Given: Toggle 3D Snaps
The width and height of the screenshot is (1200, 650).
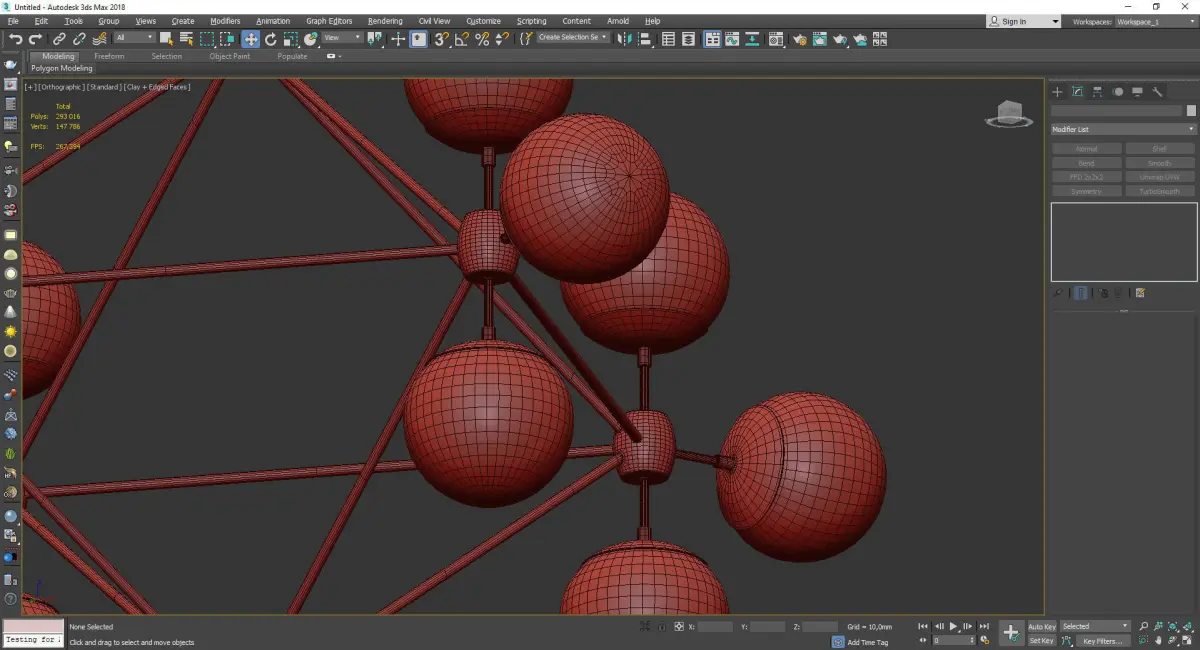Looking at the screenshot, I should pos(441,39).
